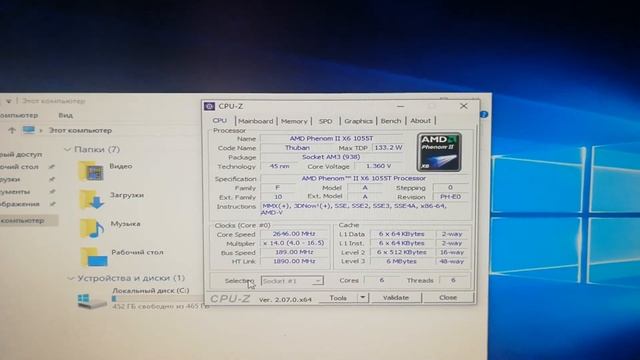This screenshot has height=360, width=640.
Task: Open the Рабочий стол folder icon
Action: tap(94, 257)
